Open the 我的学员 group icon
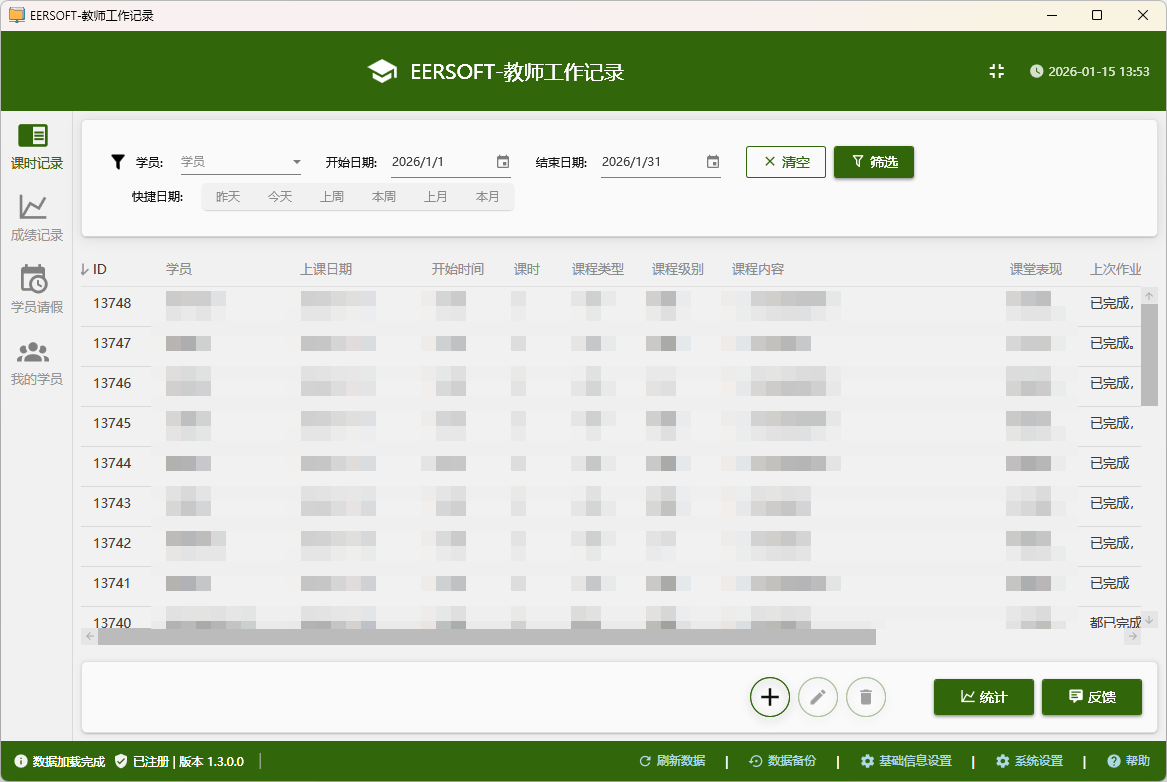Image resolution: width=1167 pixels, height=782 pixels. [x=34, y=352]
